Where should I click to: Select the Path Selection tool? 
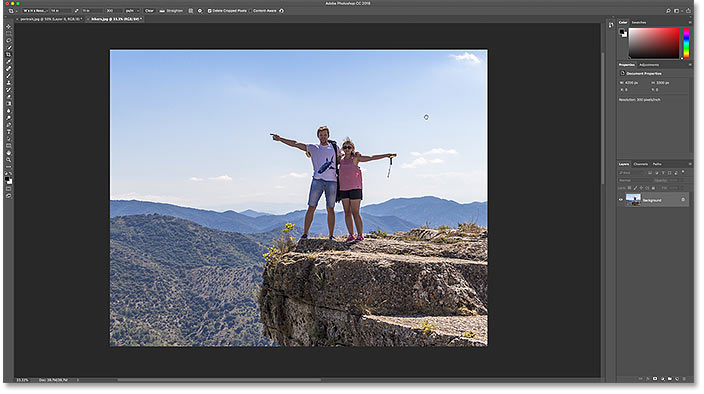point(9,139)
